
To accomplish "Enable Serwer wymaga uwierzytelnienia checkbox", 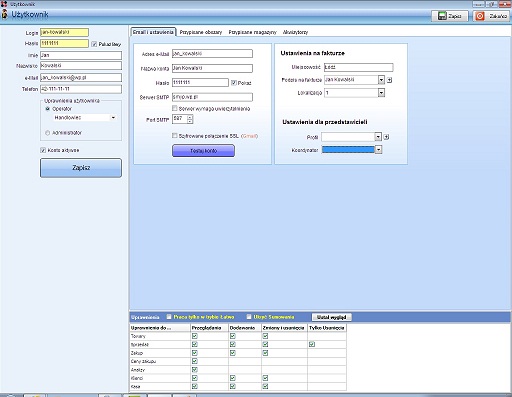I will 175,108.
